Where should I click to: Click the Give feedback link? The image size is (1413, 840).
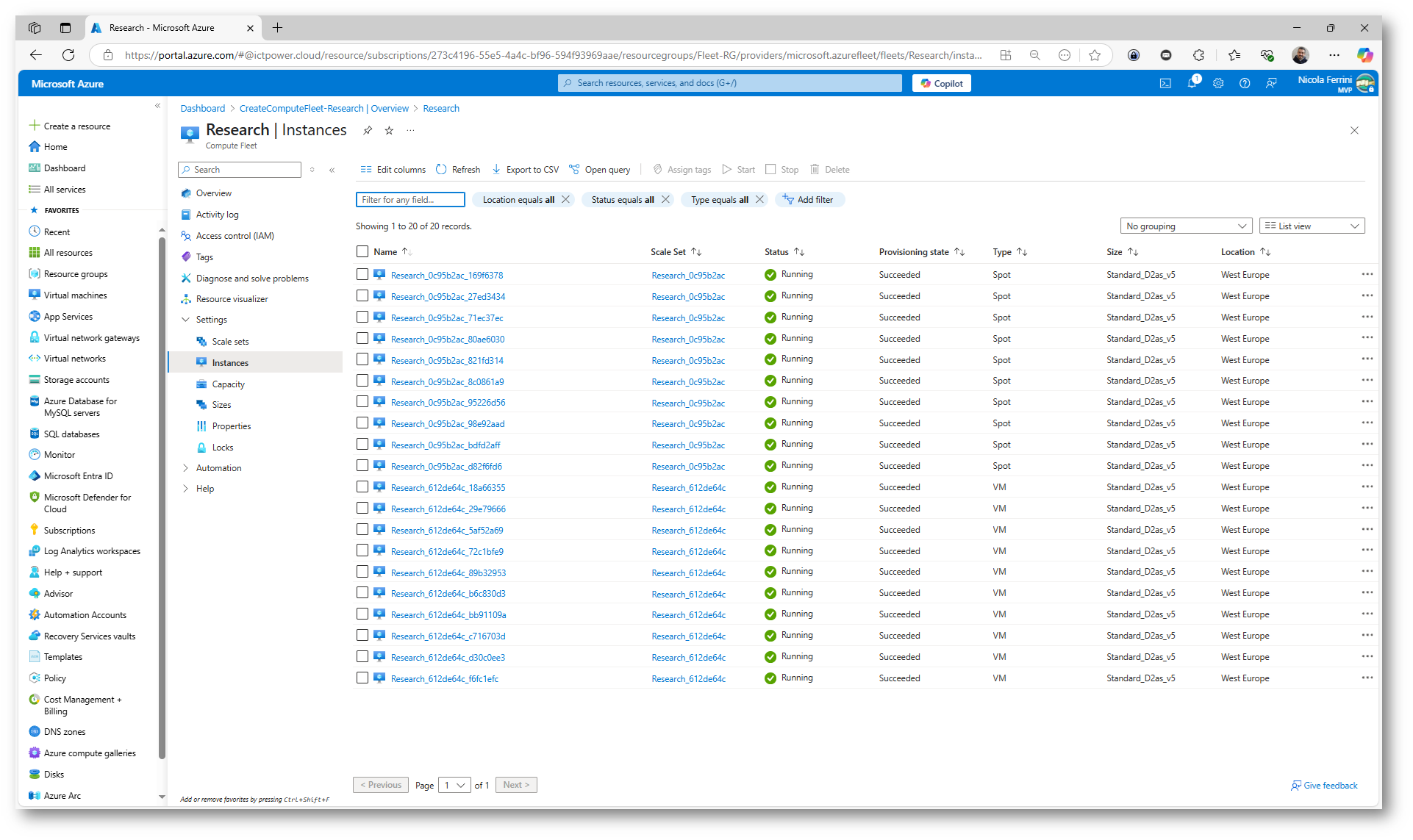(x=1324, y=786)
